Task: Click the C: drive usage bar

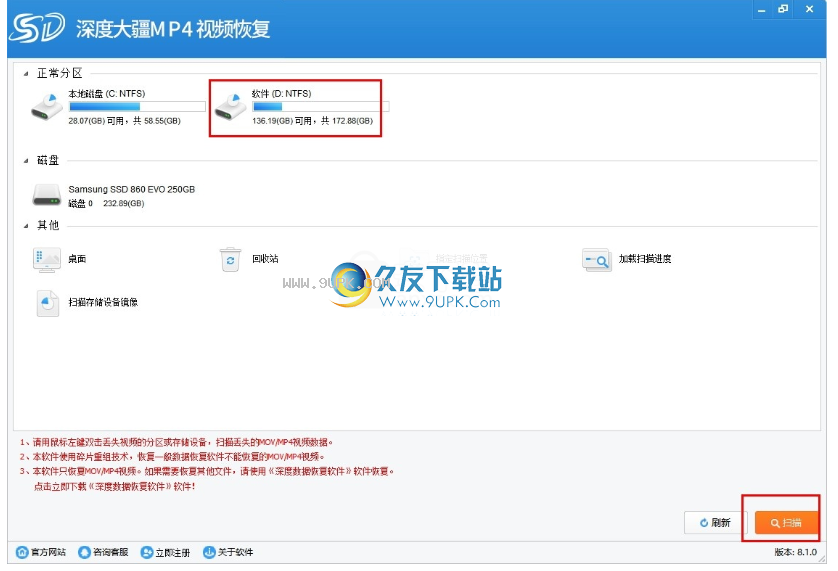Action: click(x=137, y=106)
